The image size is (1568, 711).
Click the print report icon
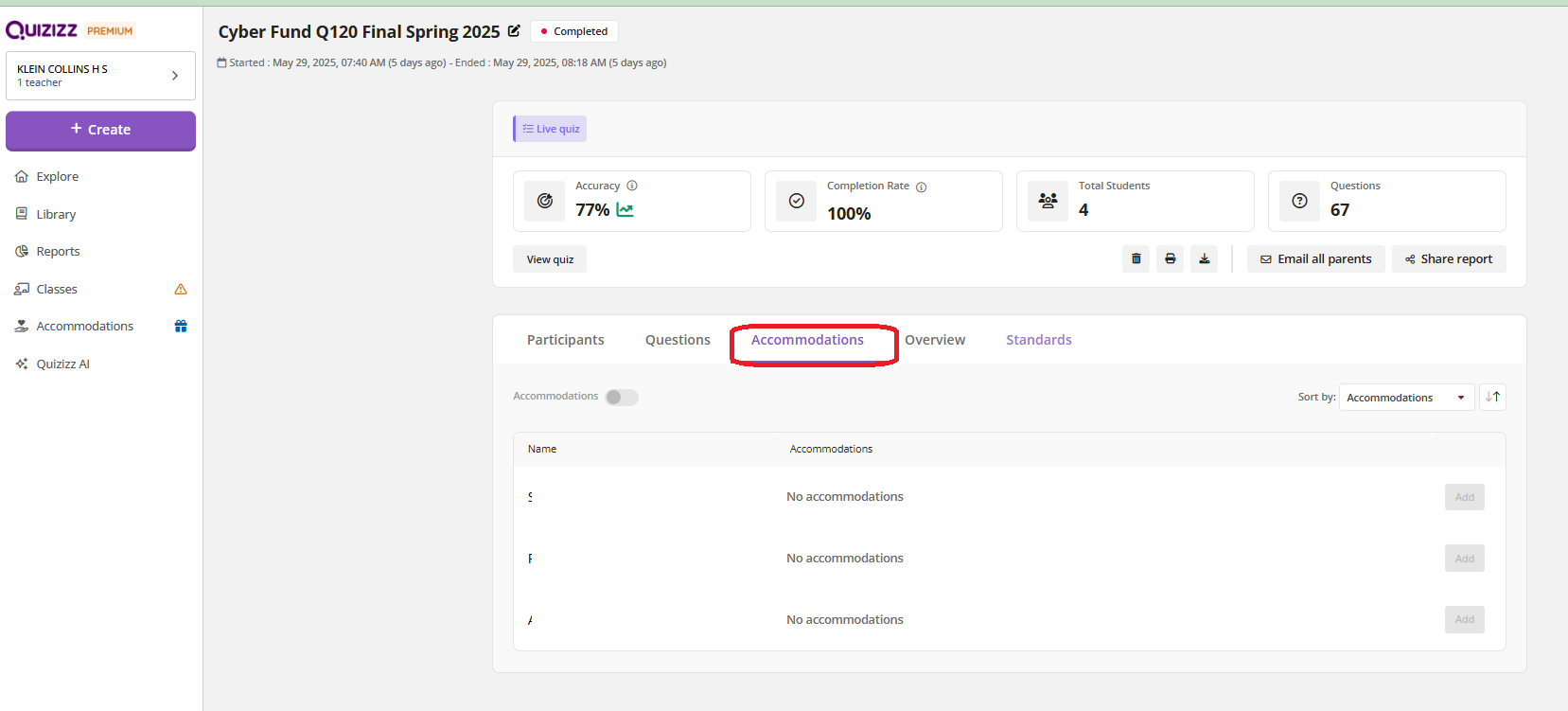point(1170,258)
